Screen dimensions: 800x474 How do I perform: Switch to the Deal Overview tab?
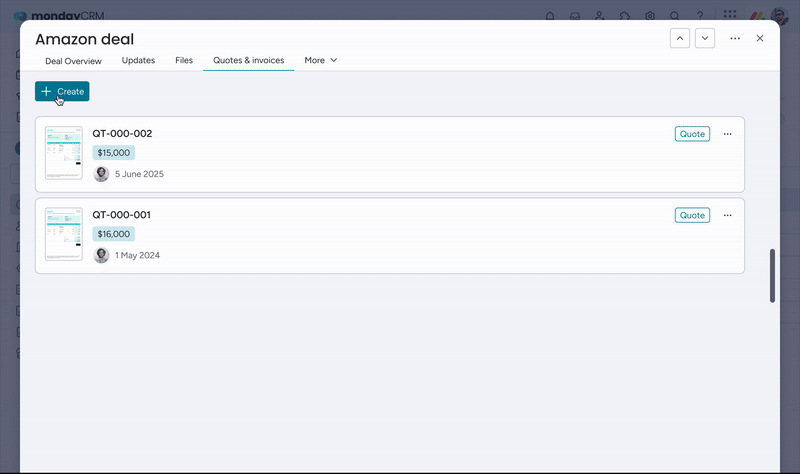click(73, 60)
